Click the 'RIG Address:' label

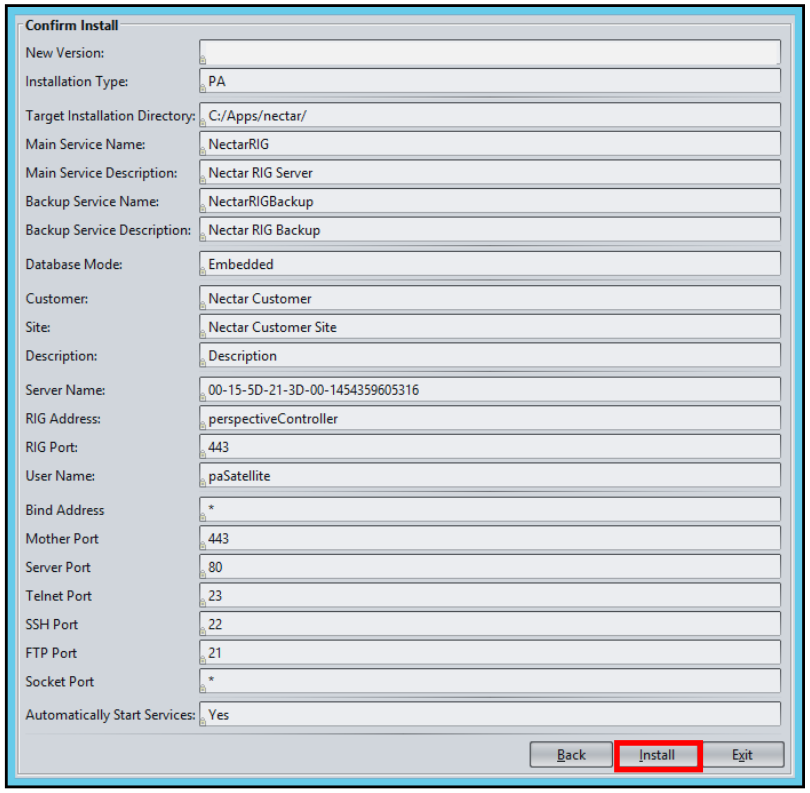click(63, 418)
